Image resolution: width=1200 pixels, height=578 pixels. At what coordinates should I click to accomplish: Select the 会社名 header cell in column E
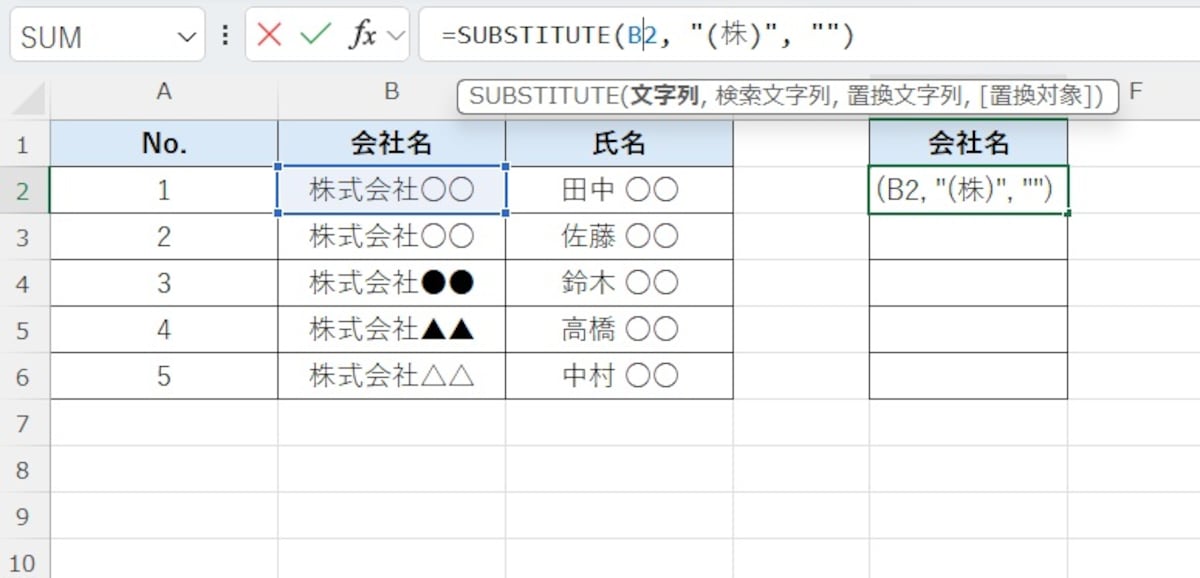[x=968, y=143]
